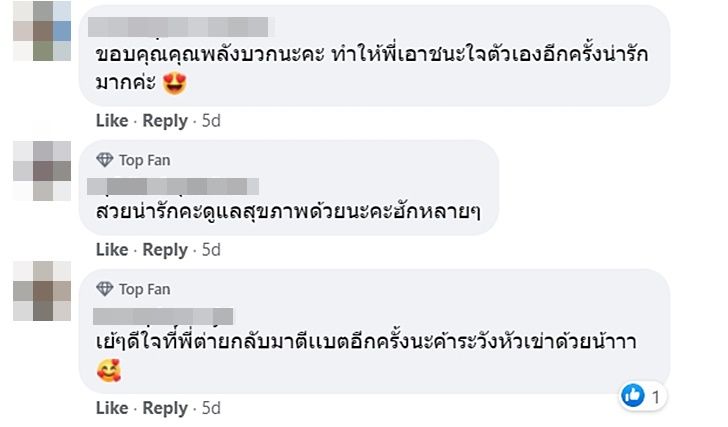
Task: Click the smiling hearts emoji in the bottom comment
Action: (x=107, y=372)
